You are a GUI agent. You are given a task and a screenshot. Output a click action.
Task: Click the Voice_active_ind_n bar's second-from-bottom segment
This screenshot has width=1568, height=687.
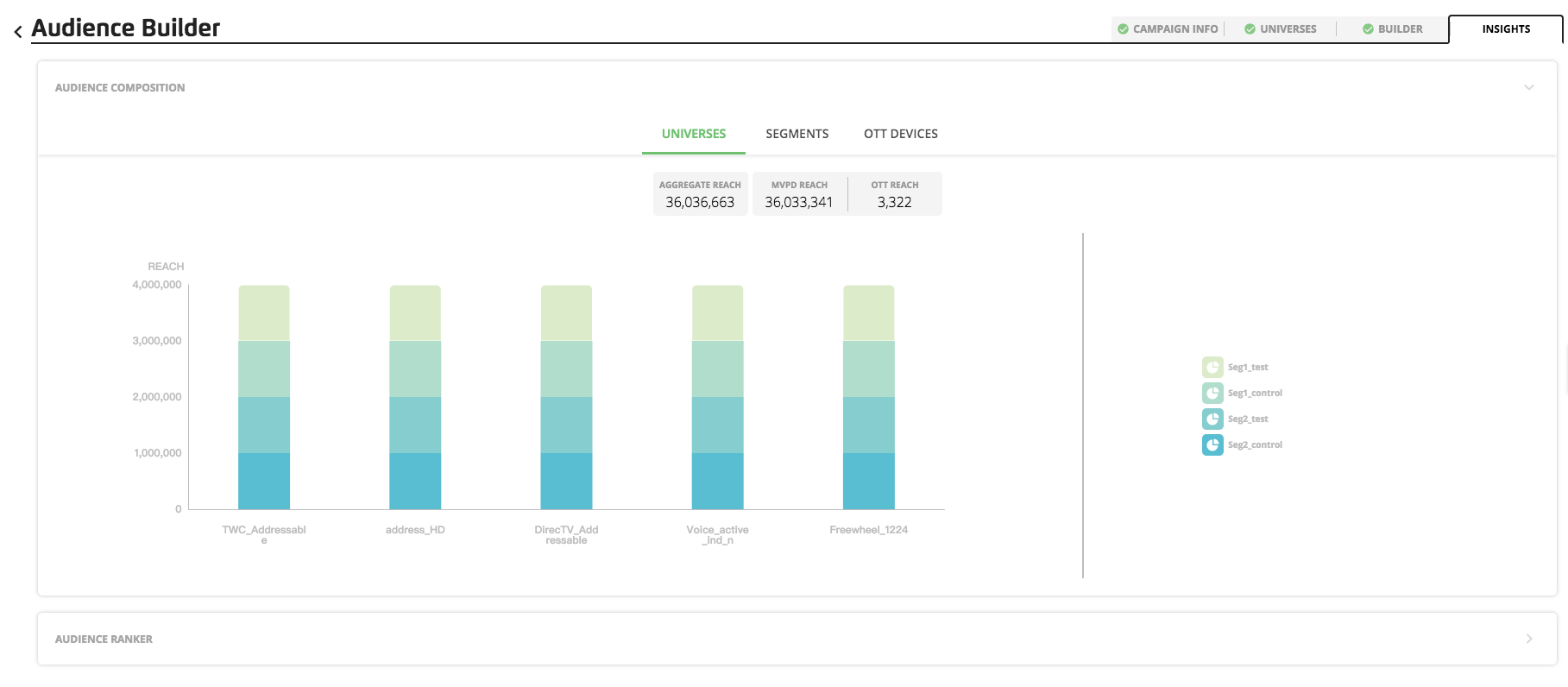(x=718, y=425)
